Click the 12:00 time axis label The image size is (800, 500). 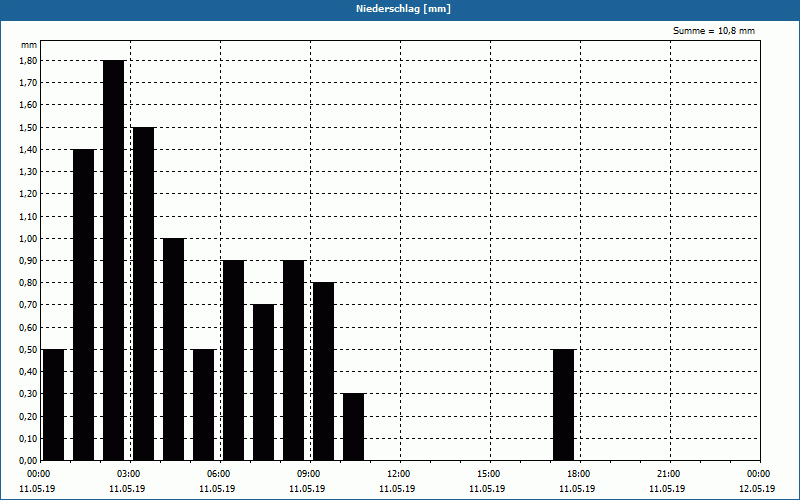tap(397, 474)
